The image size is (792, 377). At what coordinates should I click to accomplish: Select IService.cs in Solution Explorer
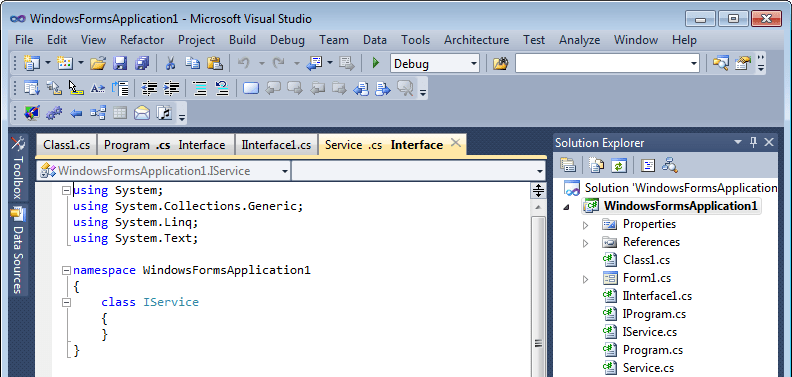[x=650, y=332]
